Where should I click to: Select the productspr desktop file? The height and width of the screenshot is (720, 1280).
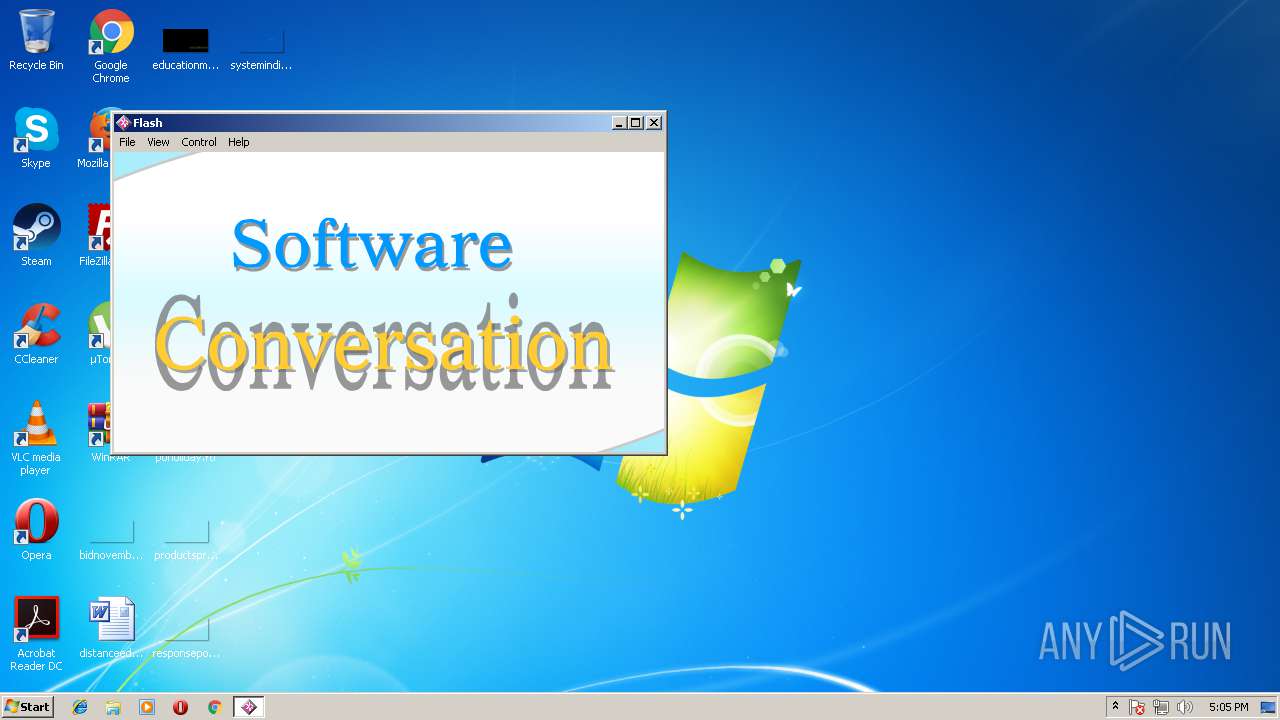pos(185,540)
